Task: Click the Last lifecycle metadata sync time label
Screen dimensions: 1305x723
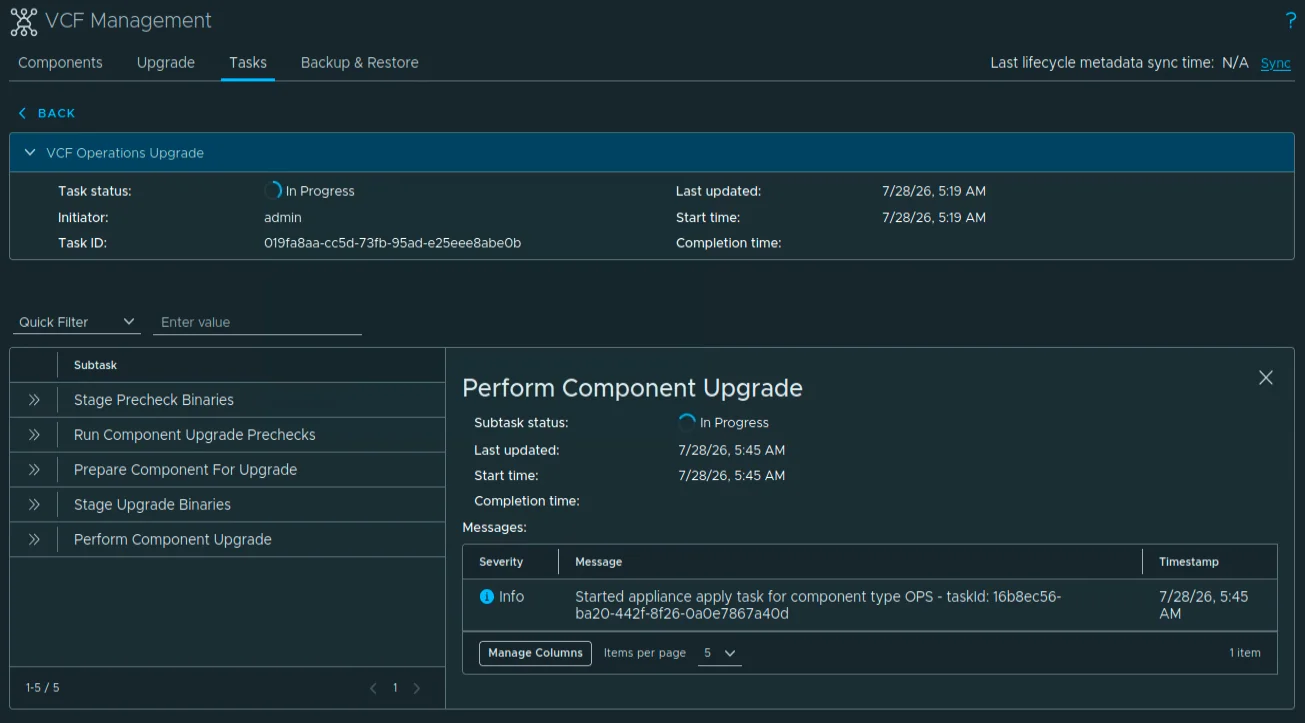Action: click(x=1102, y=62)
